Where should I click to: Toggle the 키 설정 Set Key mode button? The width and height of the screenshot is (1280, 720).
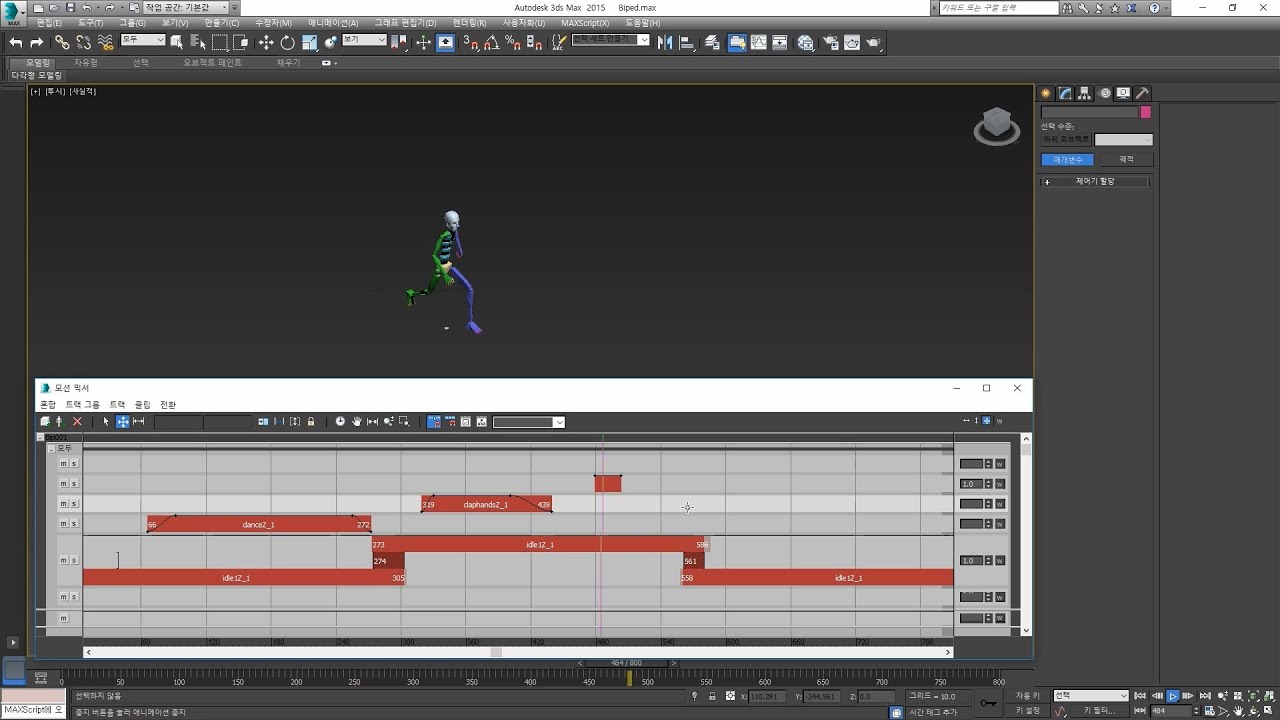[x=1028, y=711]
